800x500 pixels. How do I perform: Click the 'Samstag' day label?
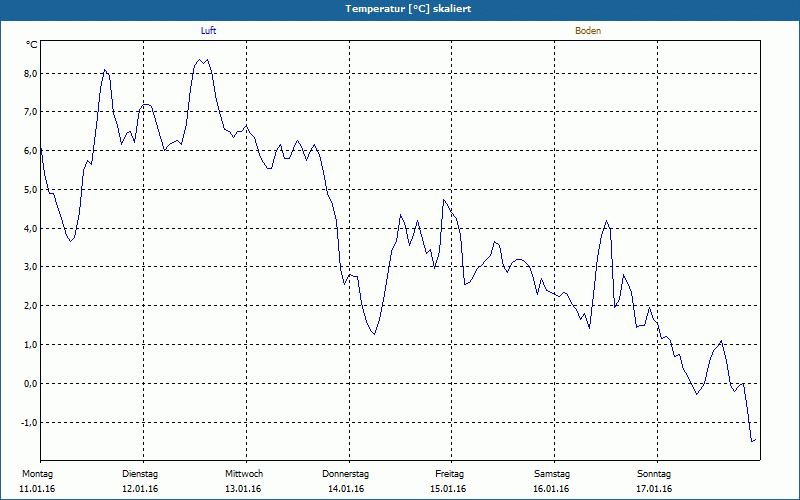point(552,474)
